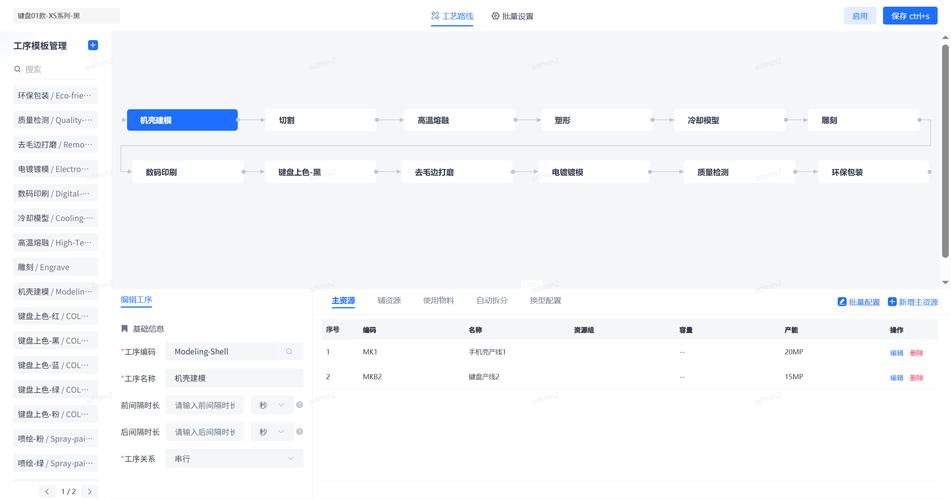The width and height of the screenshot is (951, 500).
Task: Go to next page of the template list
Action: 90,491
